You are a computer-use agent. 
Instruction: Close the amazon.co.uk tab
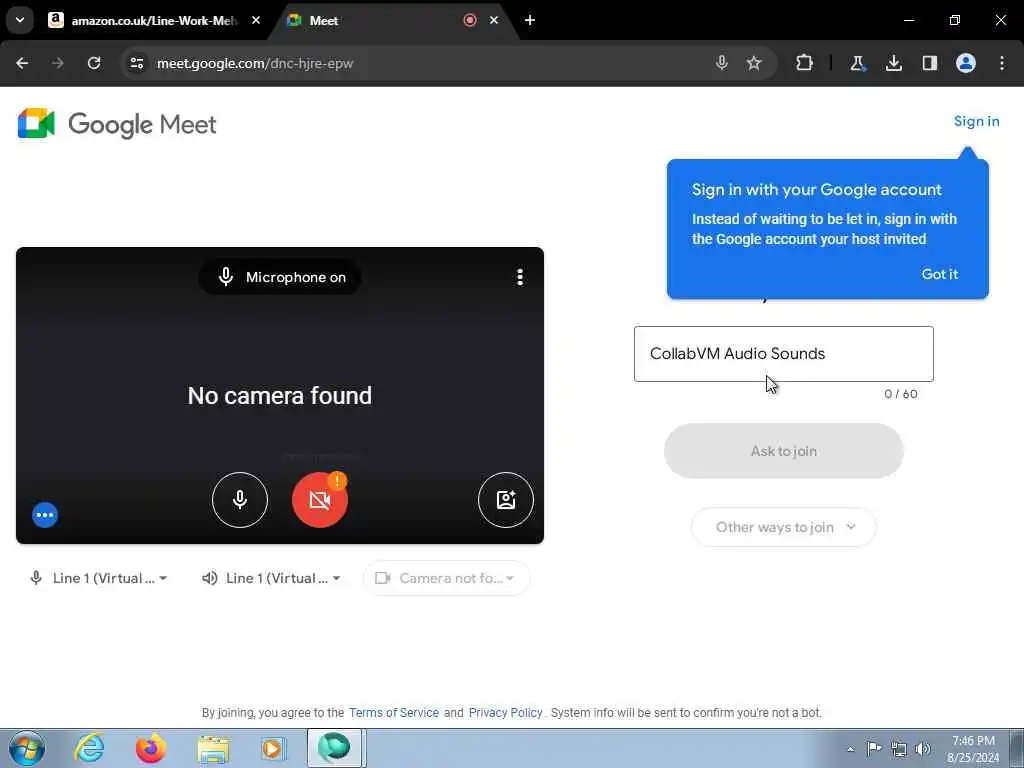pos(256,20)
